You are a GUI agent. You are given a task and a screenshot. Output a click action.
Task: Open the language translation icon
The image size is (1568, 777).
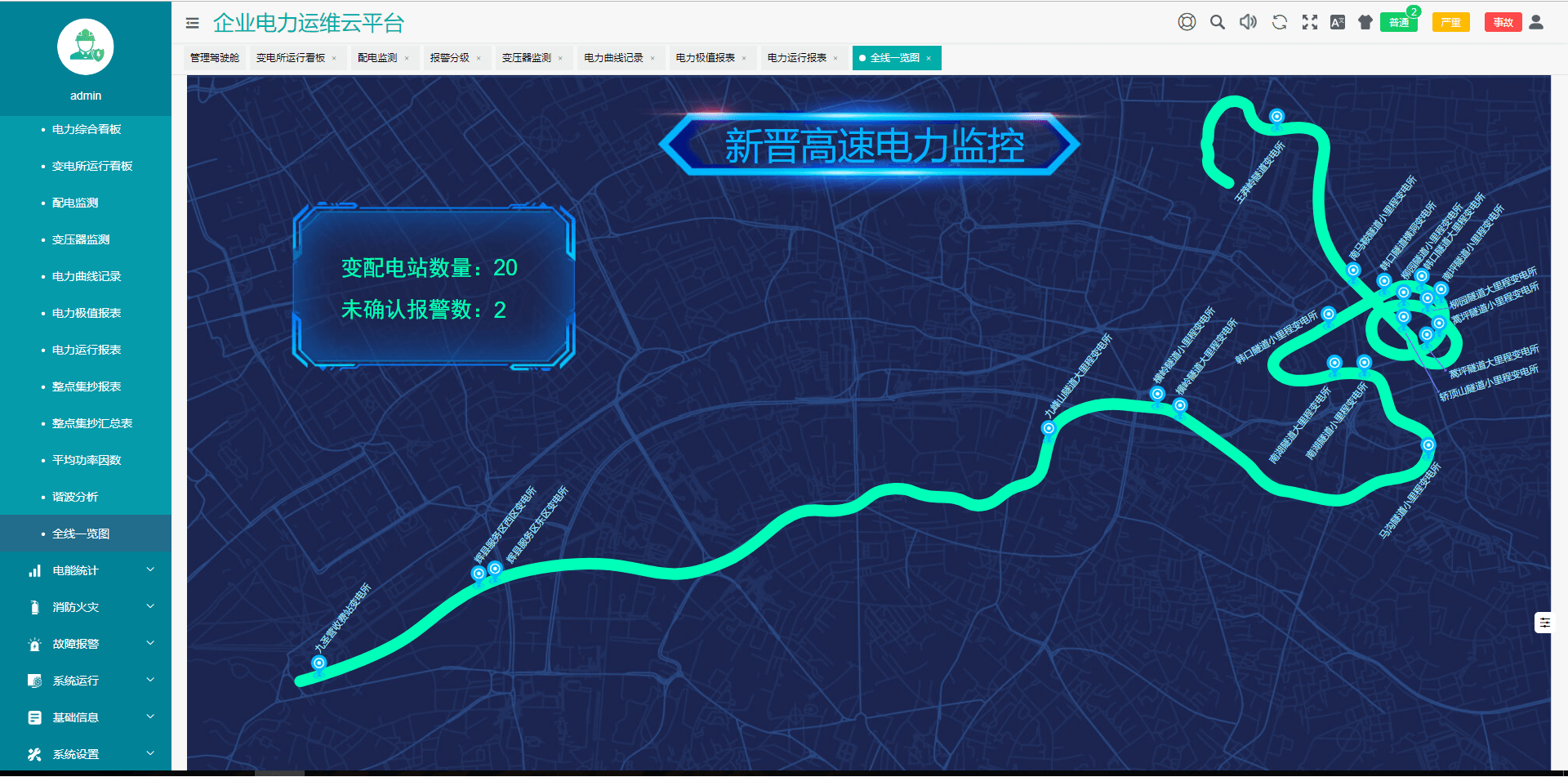click(1338, 22)
